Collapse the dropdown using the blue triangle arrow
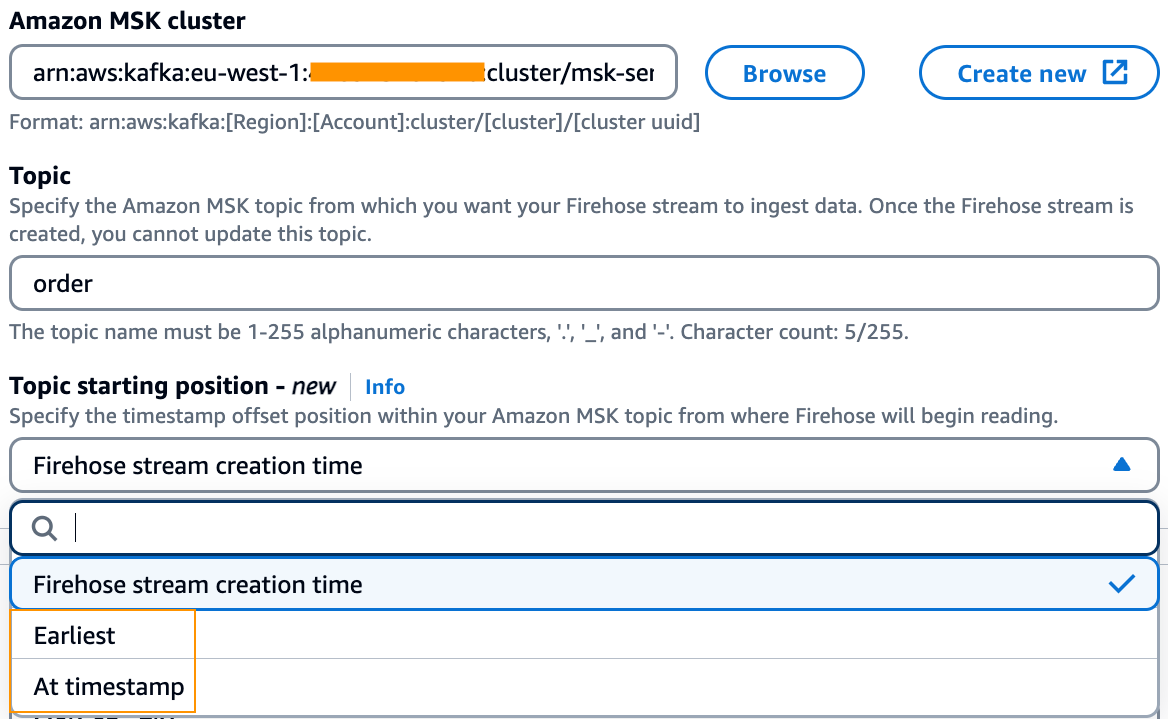 tap(1121, 465)
